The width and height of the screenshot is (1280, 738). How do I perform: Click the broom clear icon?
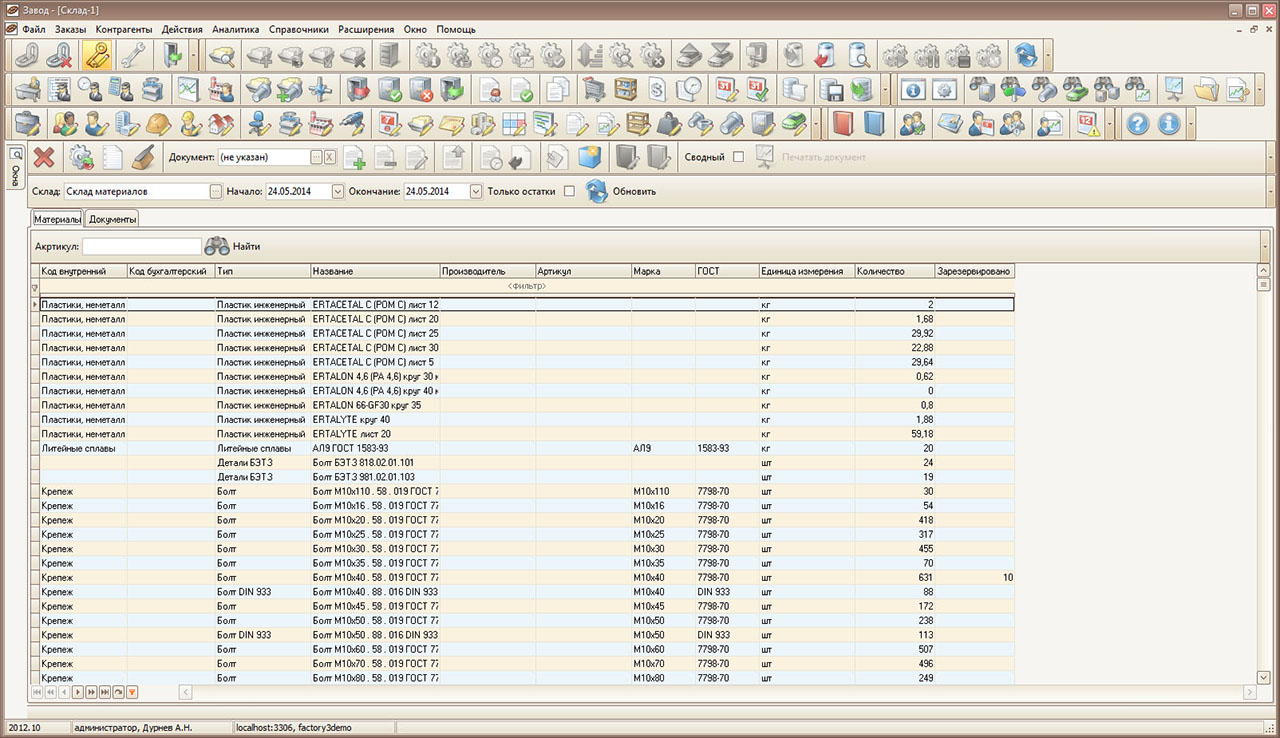[x=143, y=157]
